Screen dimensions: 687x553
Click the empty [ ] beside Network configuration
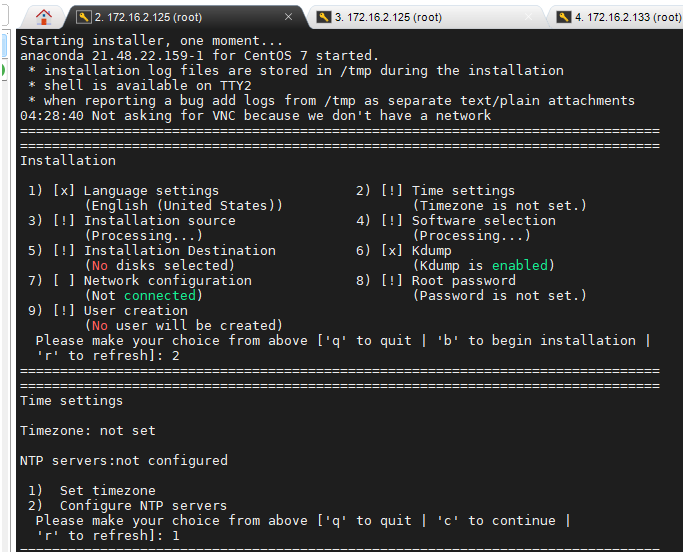(x=64, y=281)
